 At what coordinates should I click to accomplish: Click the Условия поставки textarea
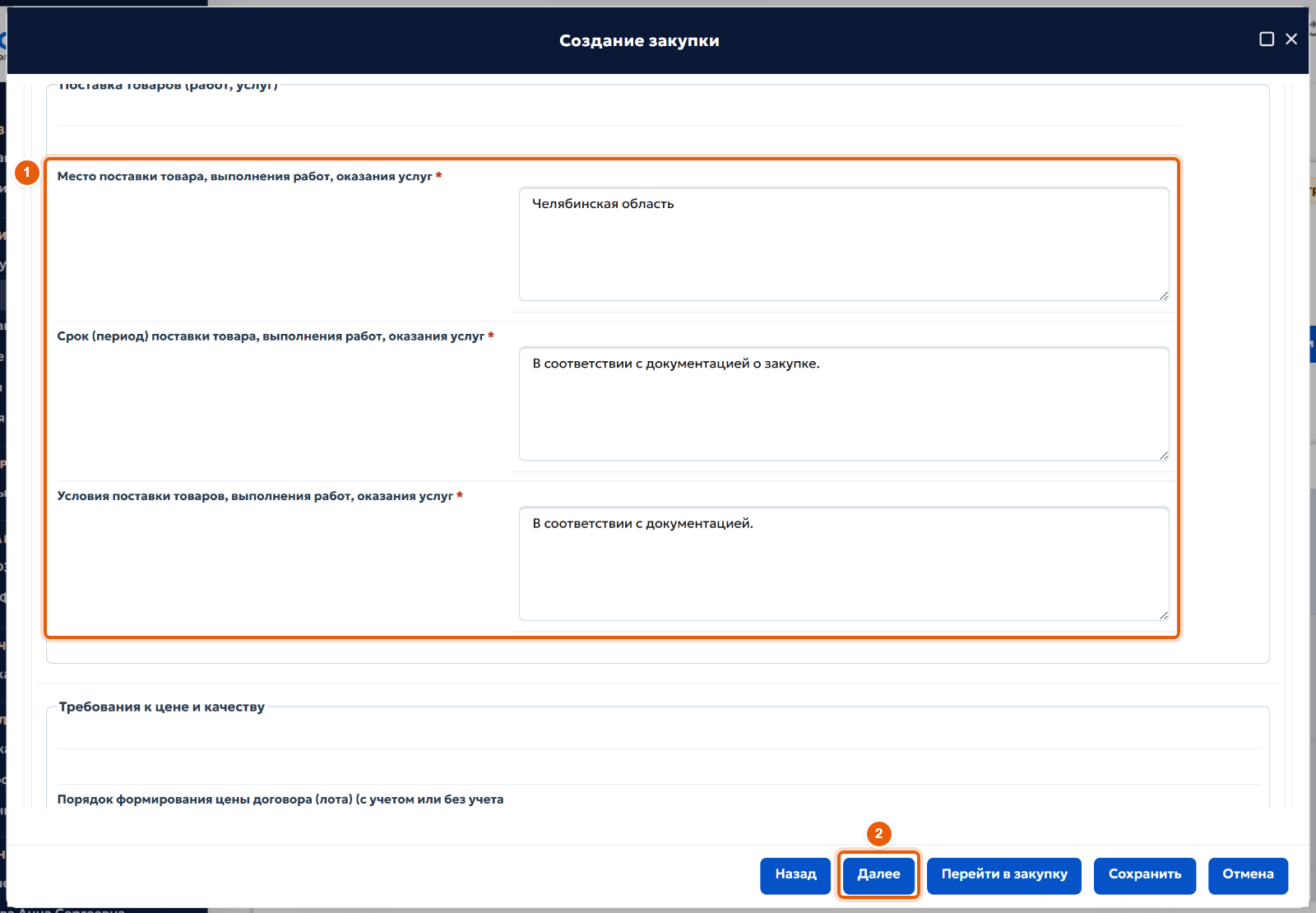pyautogui.click(x=844, y=563)
